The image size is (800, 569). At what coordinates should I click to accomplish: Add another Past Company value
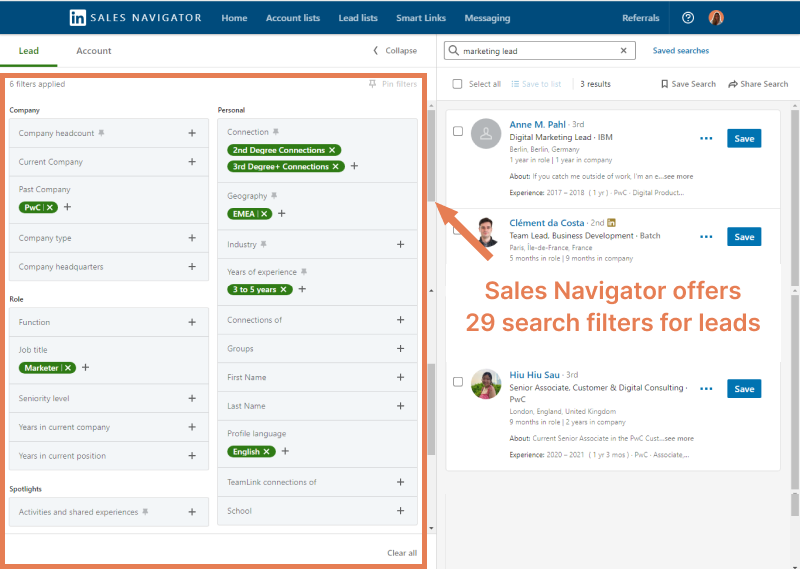(67, 207)
